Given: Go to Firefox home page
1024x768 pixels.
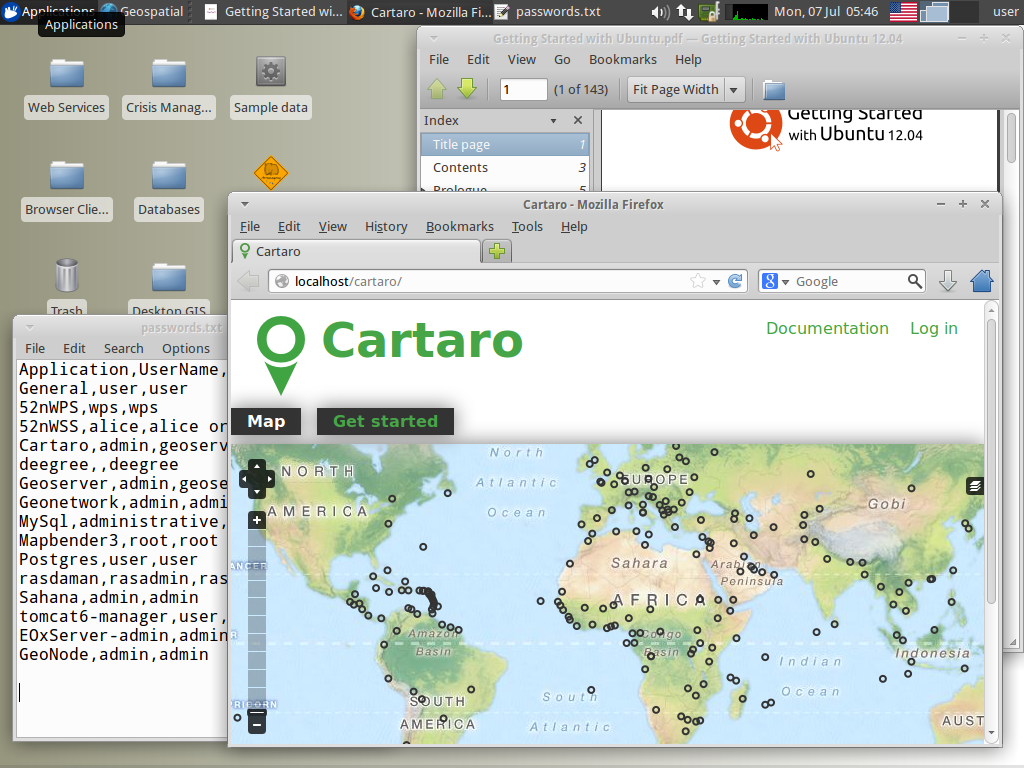Looking at the screenshot, I should click(x=982, y=281).
